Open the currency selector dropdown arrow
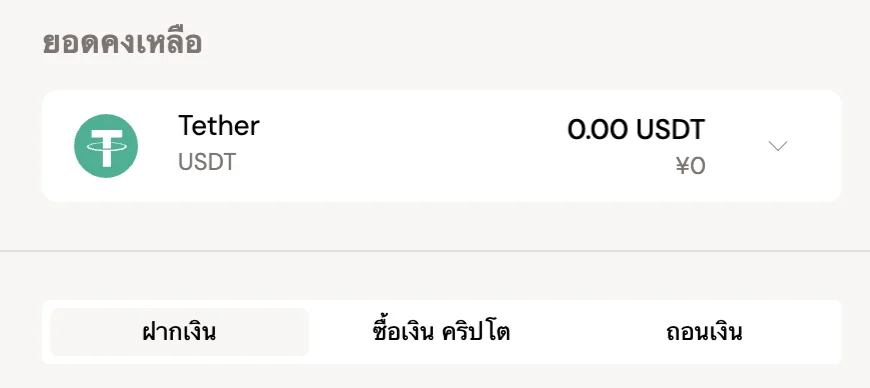The image size is (870, 388). [777, 146]
